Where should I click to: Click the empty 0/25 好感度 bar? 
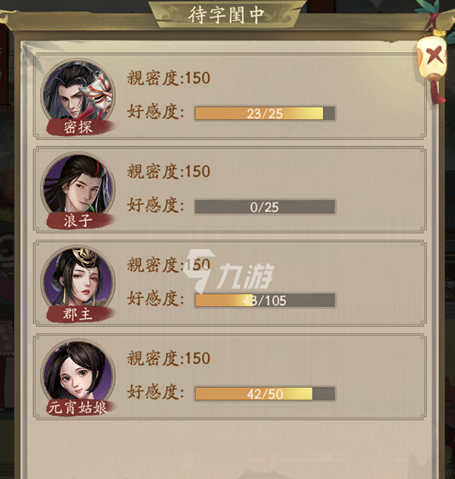[265, 207]
